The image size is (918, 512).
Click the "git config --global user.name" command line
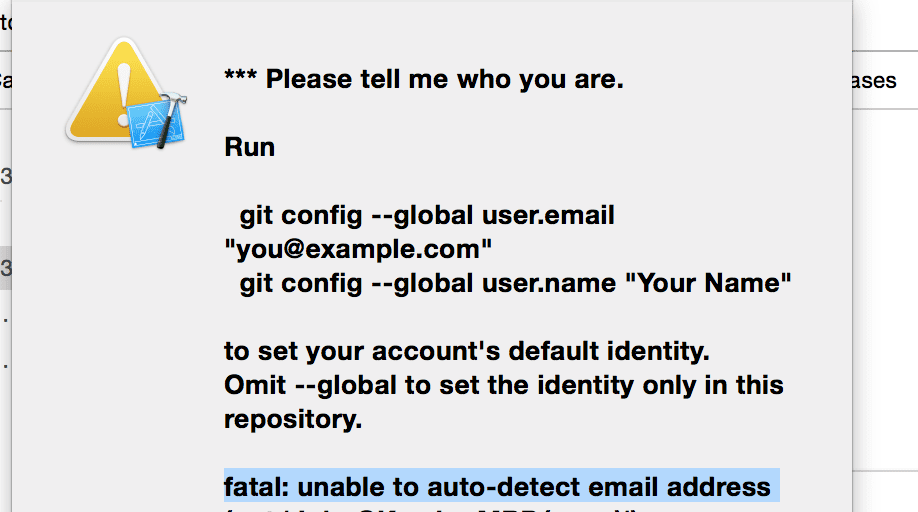pos(428,284)
